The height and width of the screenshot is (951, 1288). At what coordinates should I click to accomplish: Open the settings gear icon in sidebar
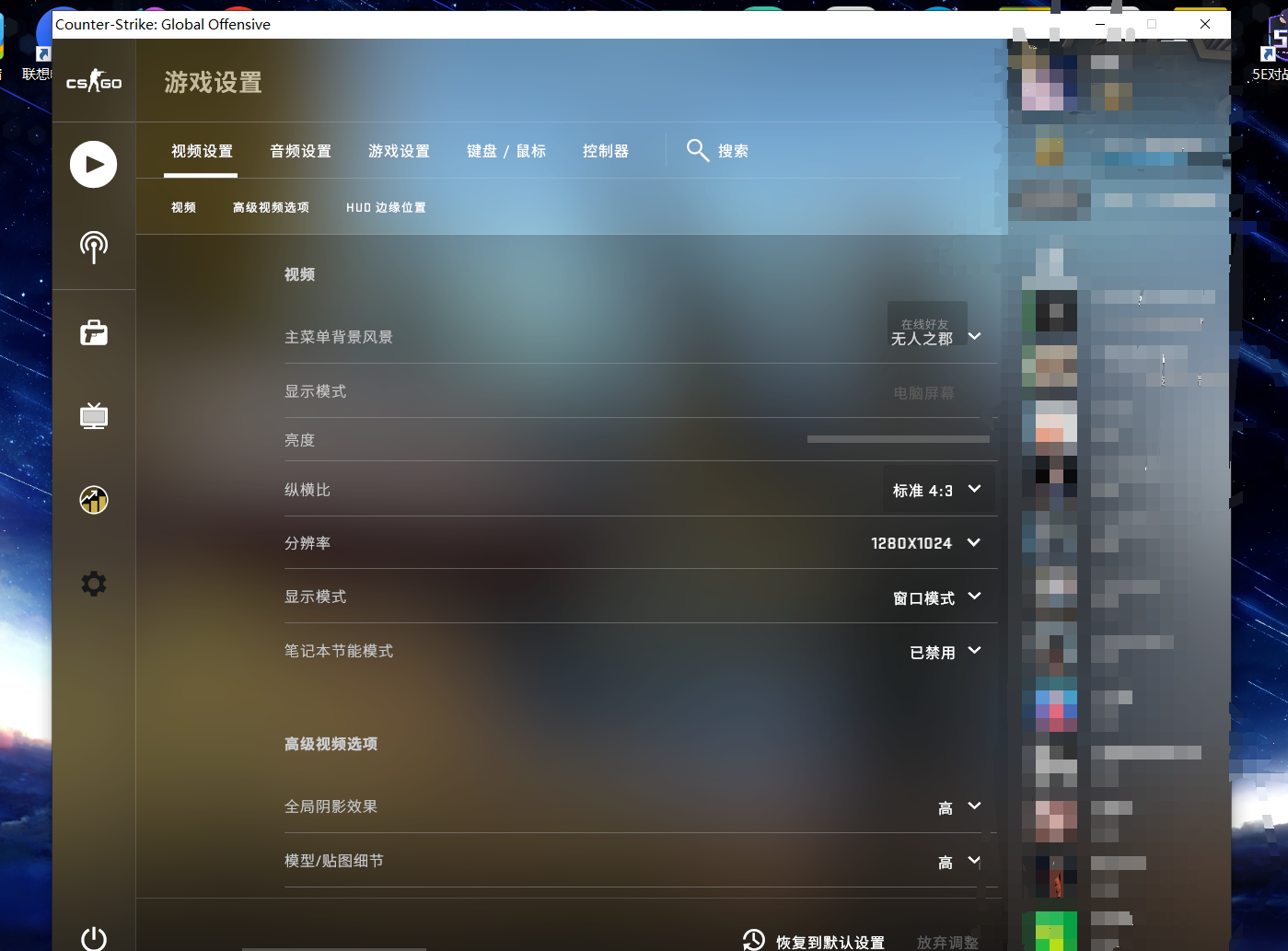click(94, 584)
